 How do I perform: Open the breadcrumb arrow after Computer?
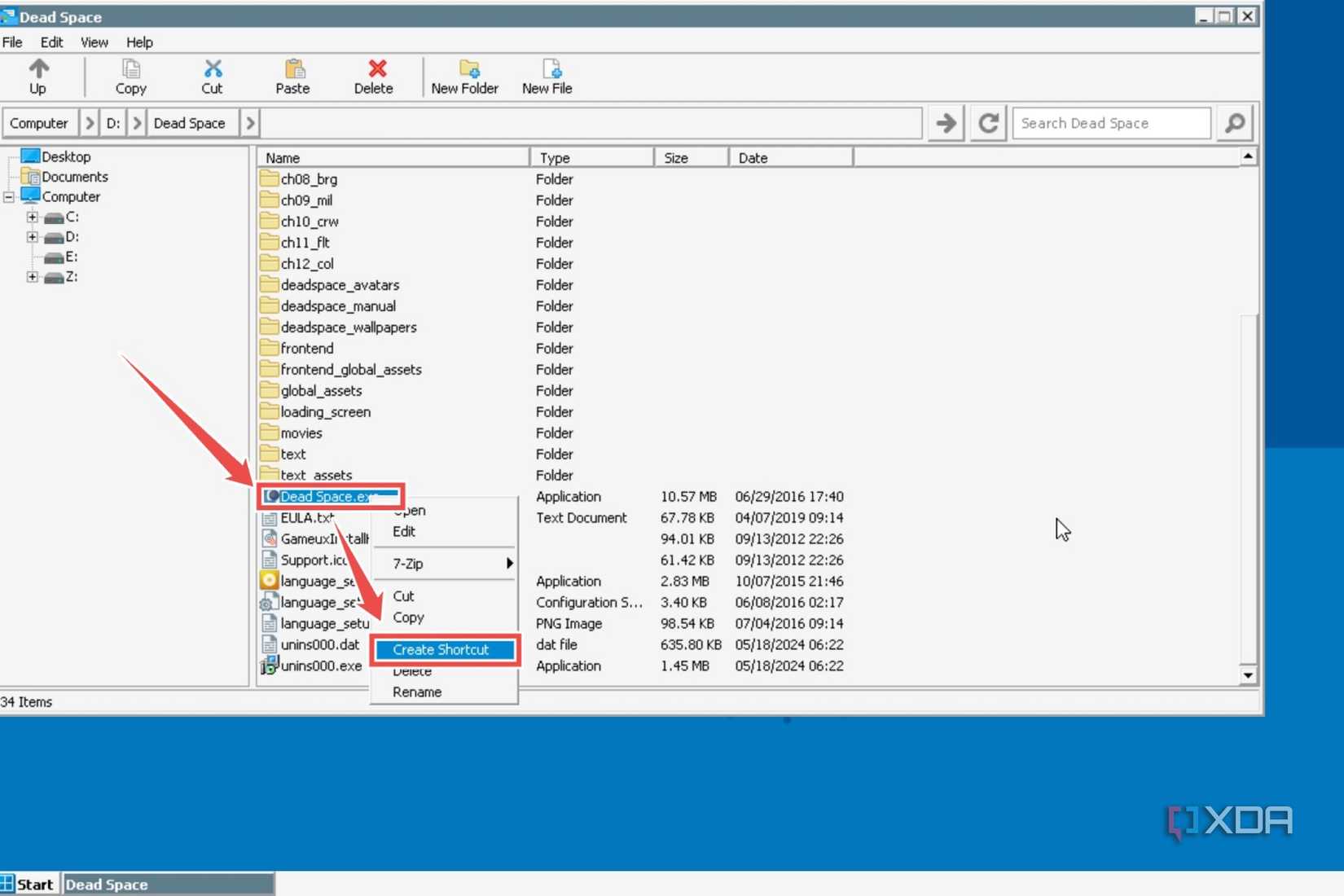click(90, 123)
